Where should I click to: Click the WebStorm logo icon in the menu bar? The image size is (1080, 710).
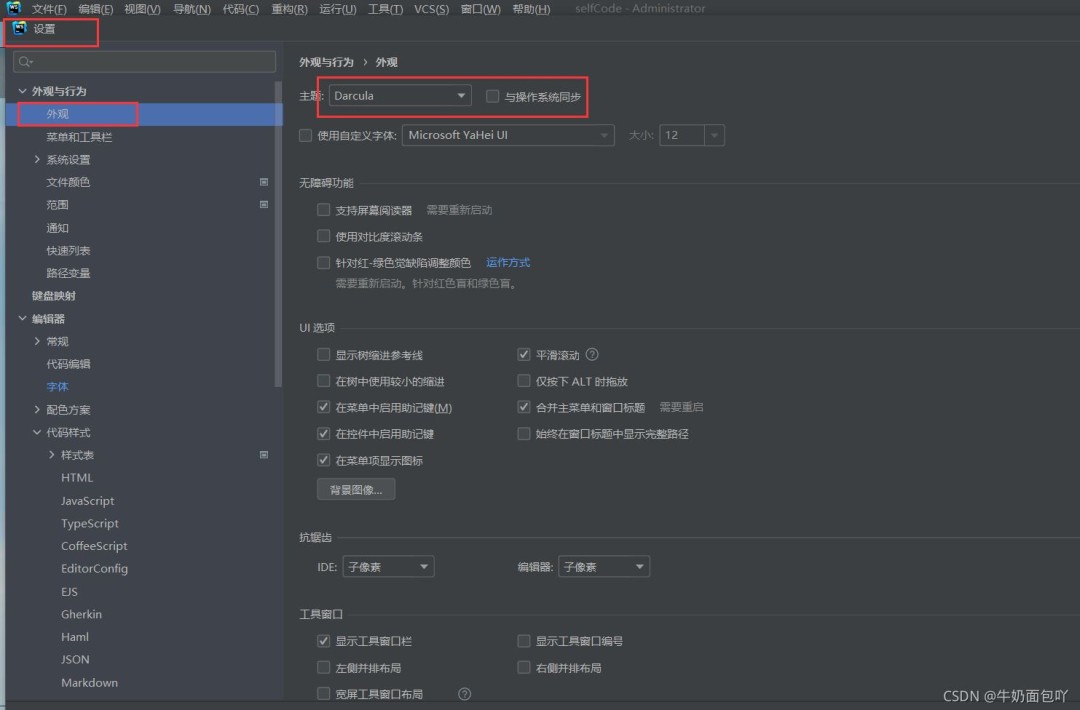[x=12, y=8]
